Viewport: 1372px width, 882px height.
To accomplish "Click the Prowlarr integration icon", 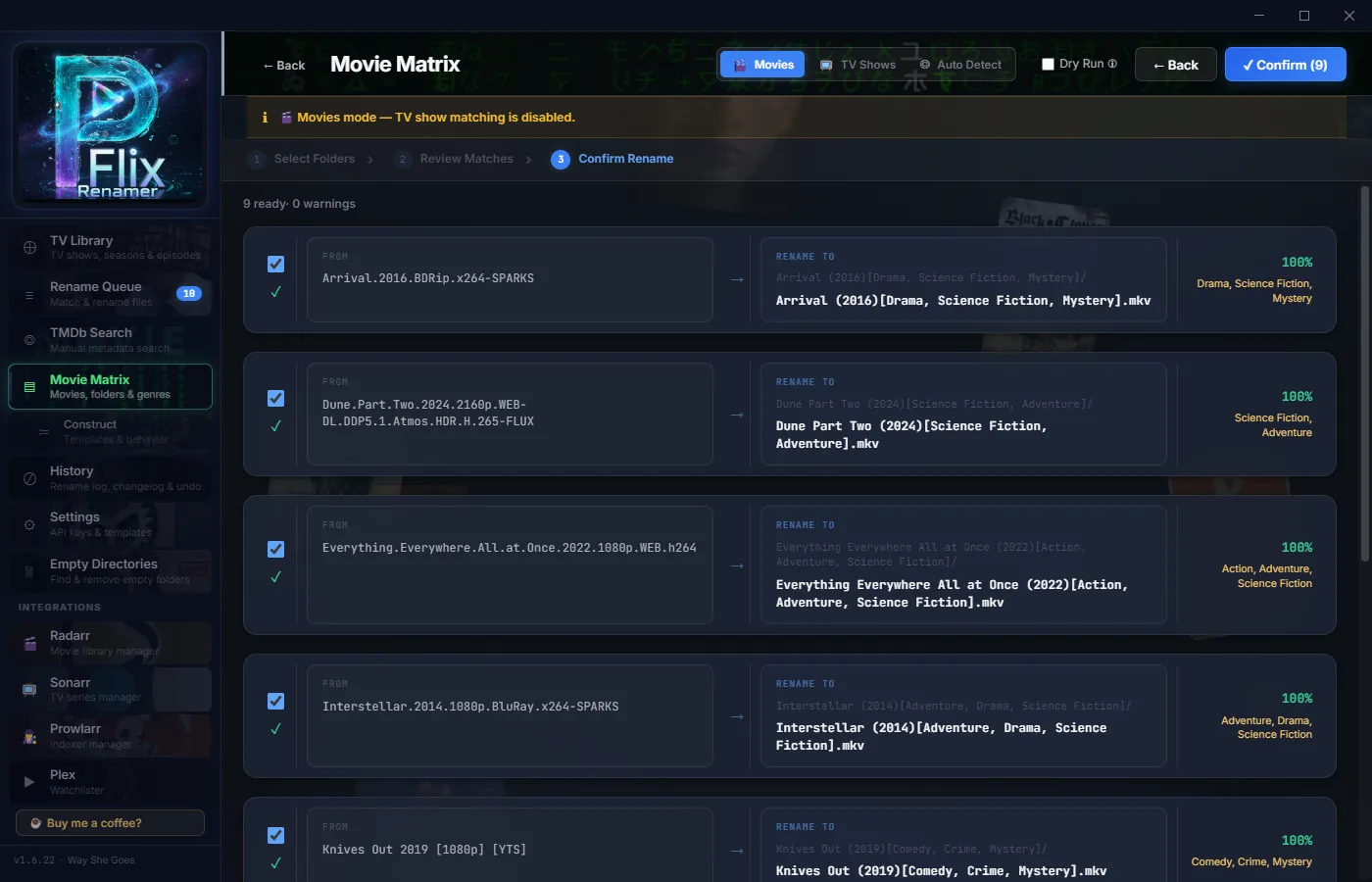I will [29, 736].
